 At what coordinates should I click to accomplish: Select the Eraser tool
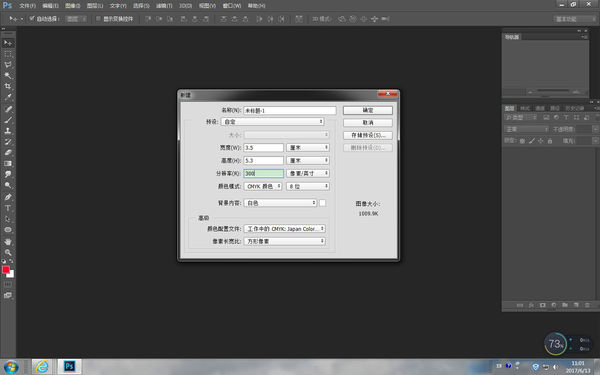(x=8, y=152)
